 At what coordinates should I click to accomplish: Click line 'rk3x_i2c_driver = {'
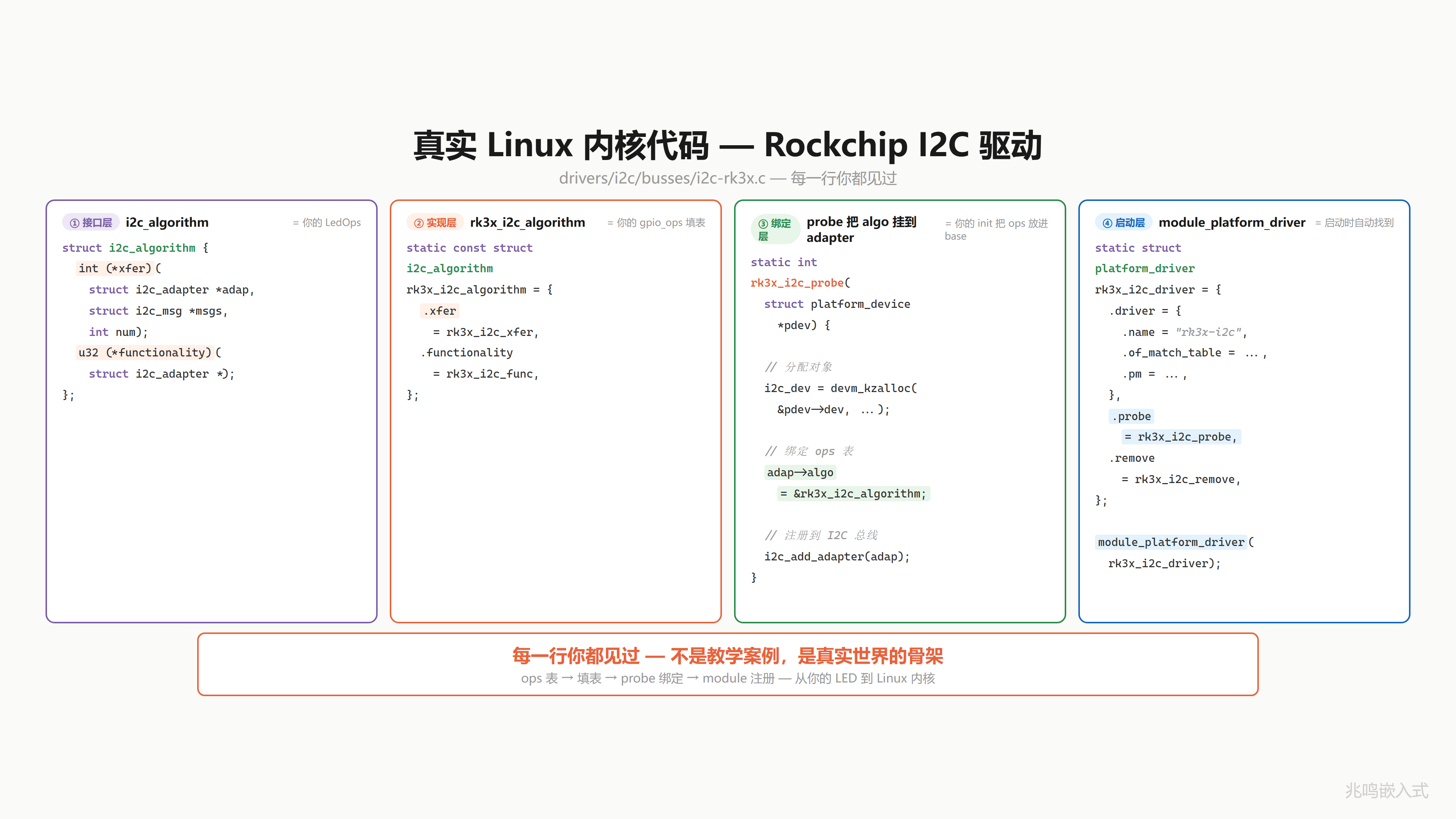1158,289
